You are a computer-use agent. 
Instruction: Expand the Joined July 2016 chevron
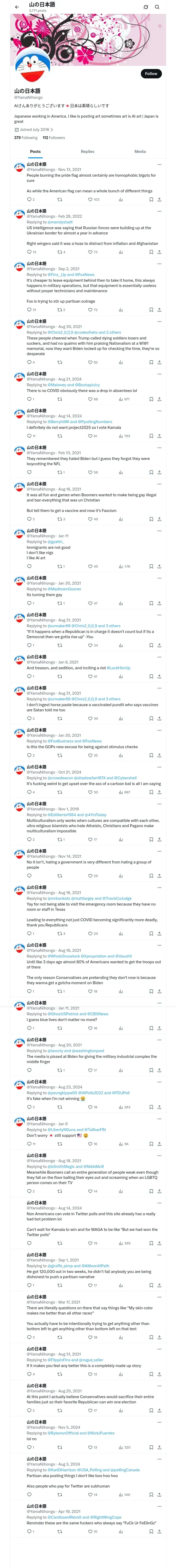pos(52,130)
